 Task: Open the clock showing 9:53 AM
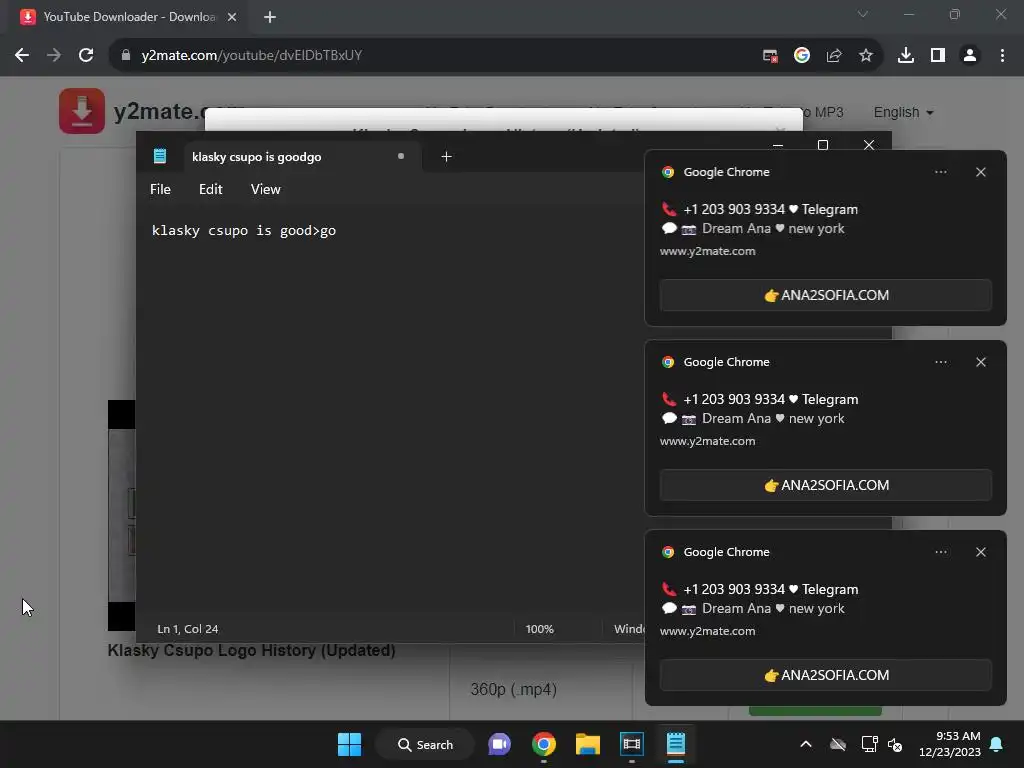[950, 744]
